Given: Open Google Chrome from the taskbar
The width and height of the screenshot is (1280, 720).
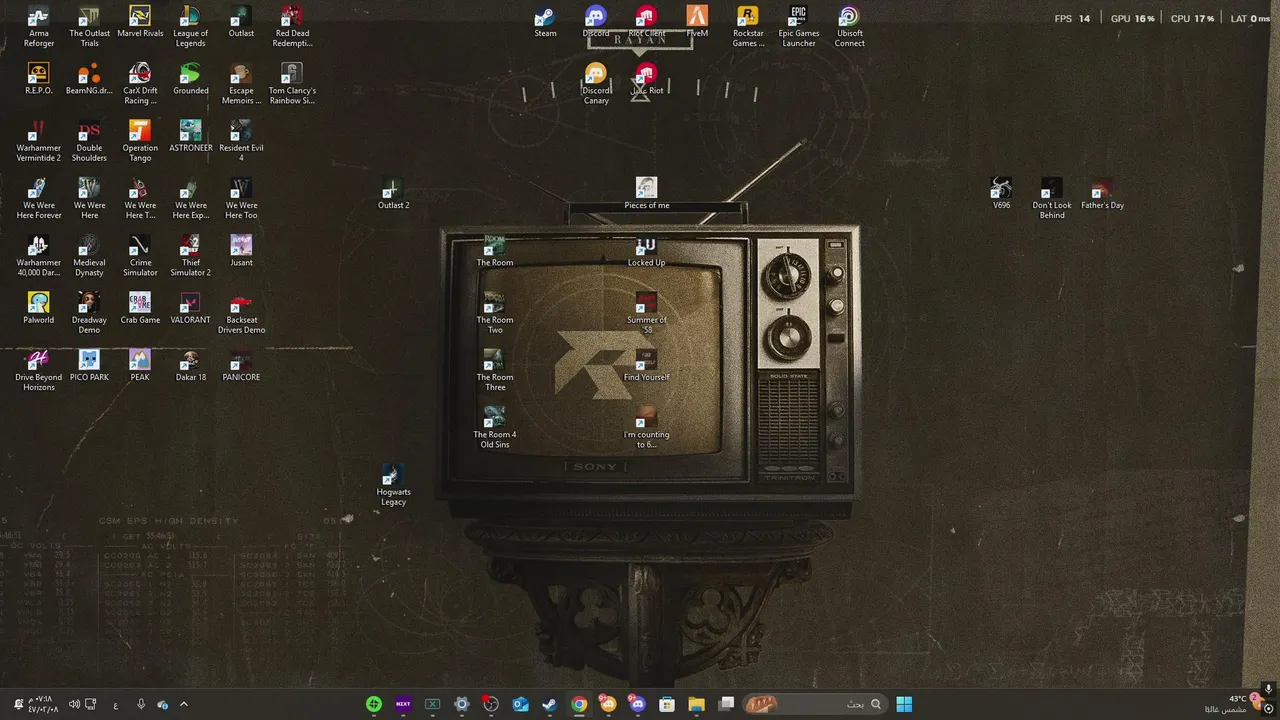Looking at the screenshot, I should [x=579, y=704].
